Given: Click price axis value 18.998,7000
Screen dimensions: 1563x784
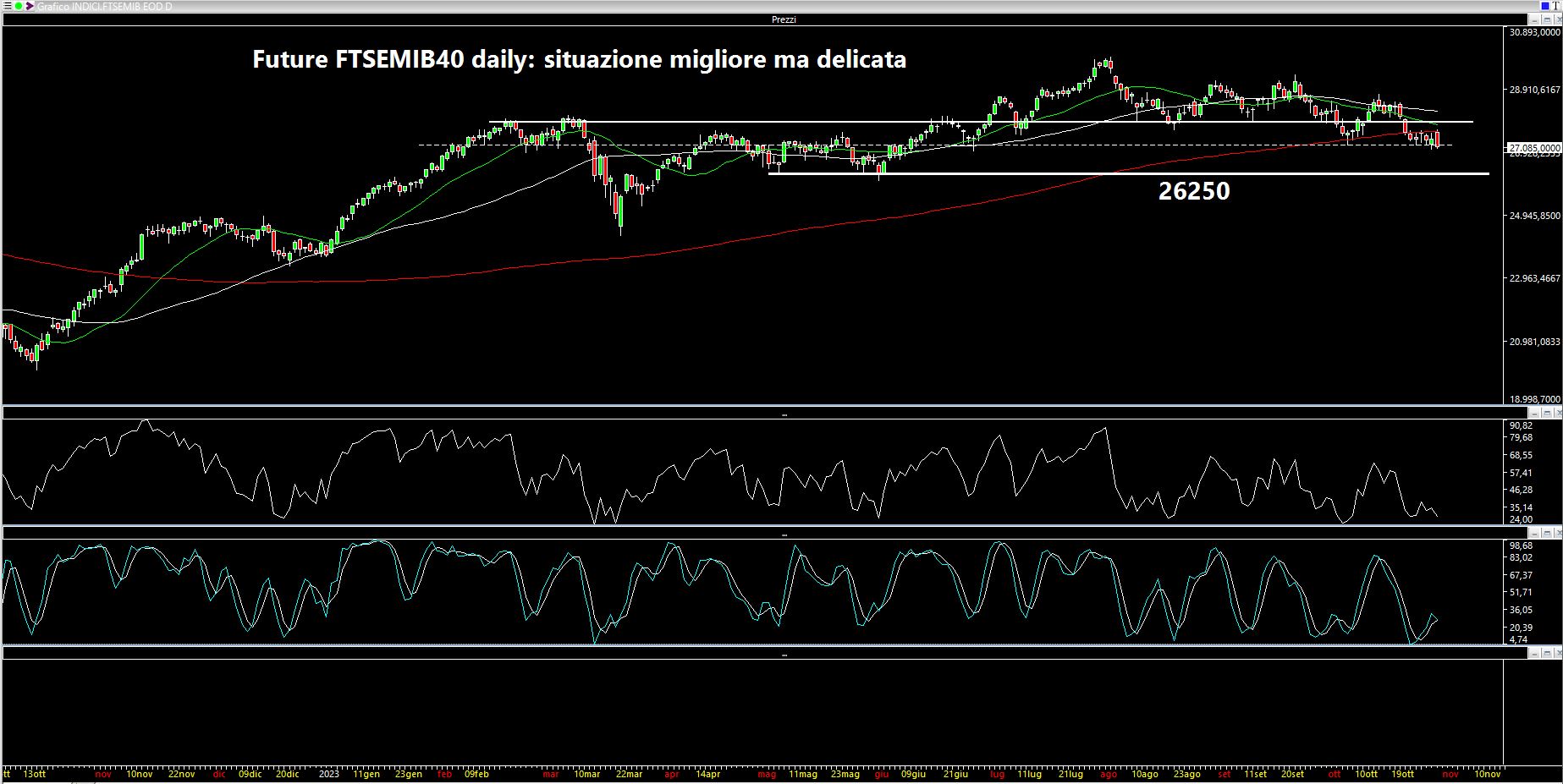Looking at the screenshot, I should 1534,399.
